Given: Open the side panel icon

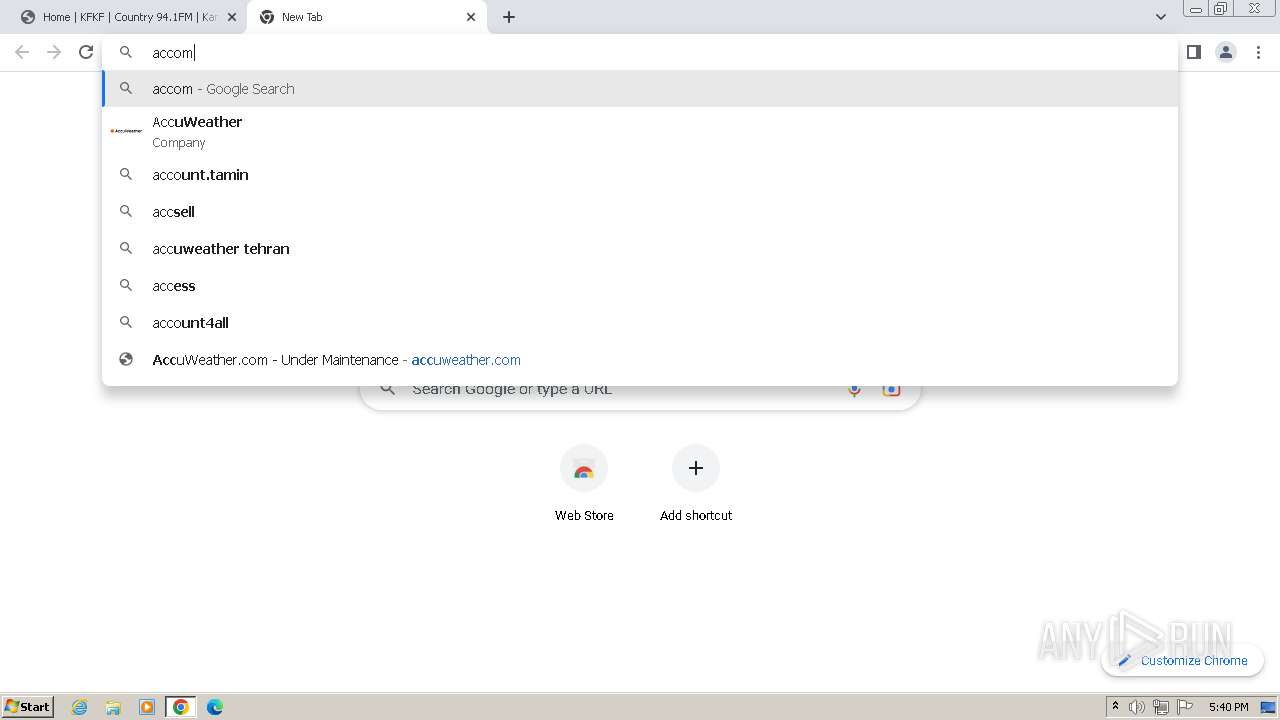Looking at the screenshot, I should click(1193, 52).
